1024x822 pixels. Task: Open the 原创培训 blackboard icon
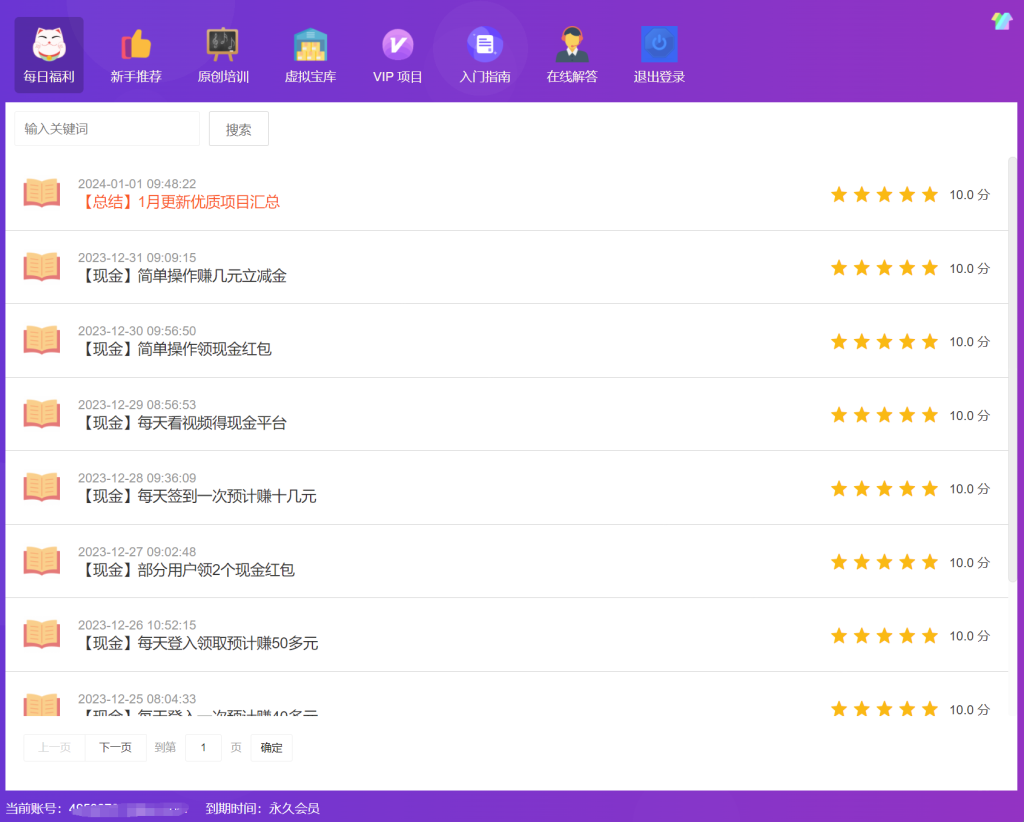click(222, 45)
